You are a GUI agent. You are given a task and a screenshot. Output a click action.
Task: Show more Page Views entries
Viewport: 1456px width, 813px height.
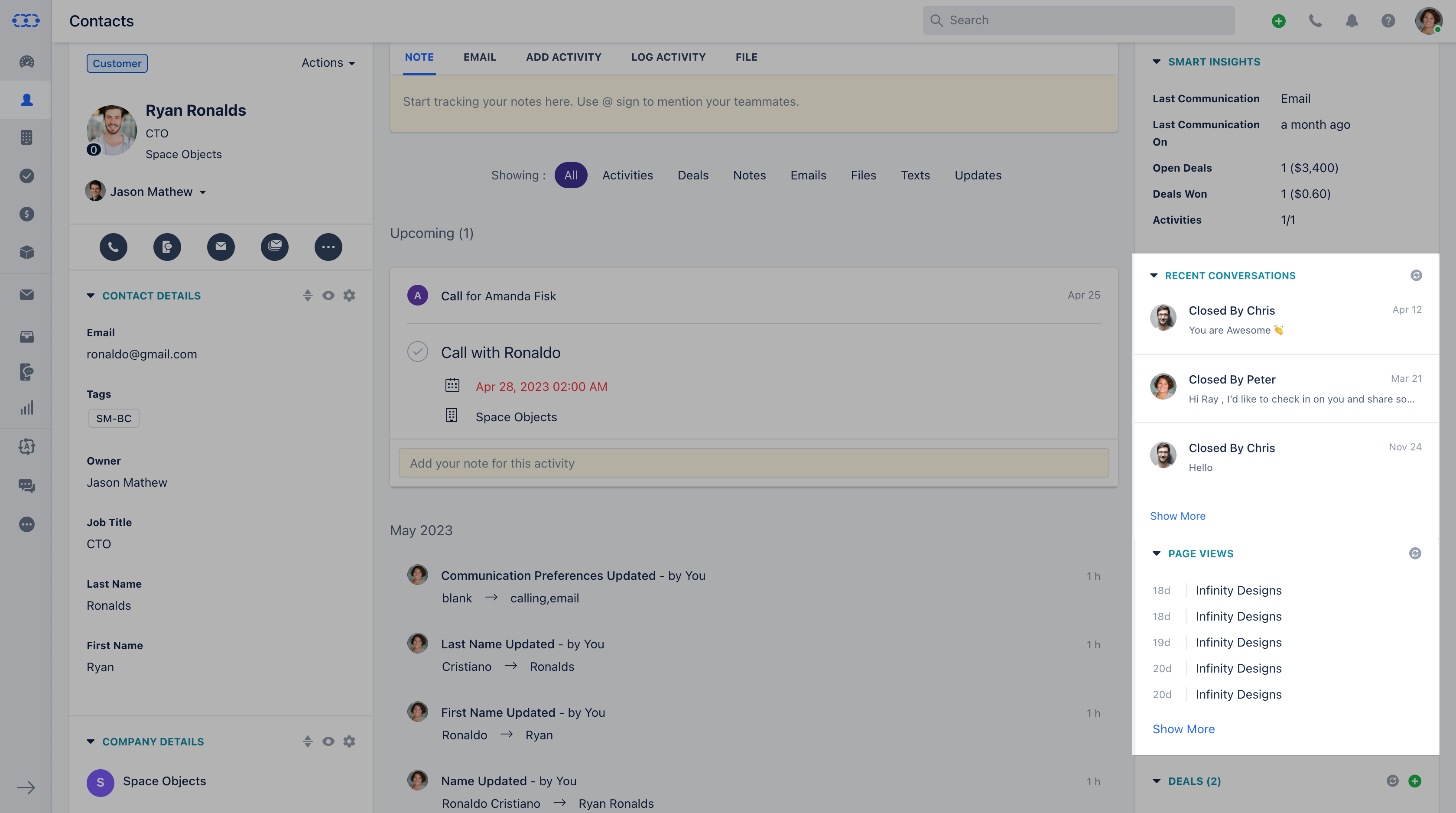point(1183,729)
